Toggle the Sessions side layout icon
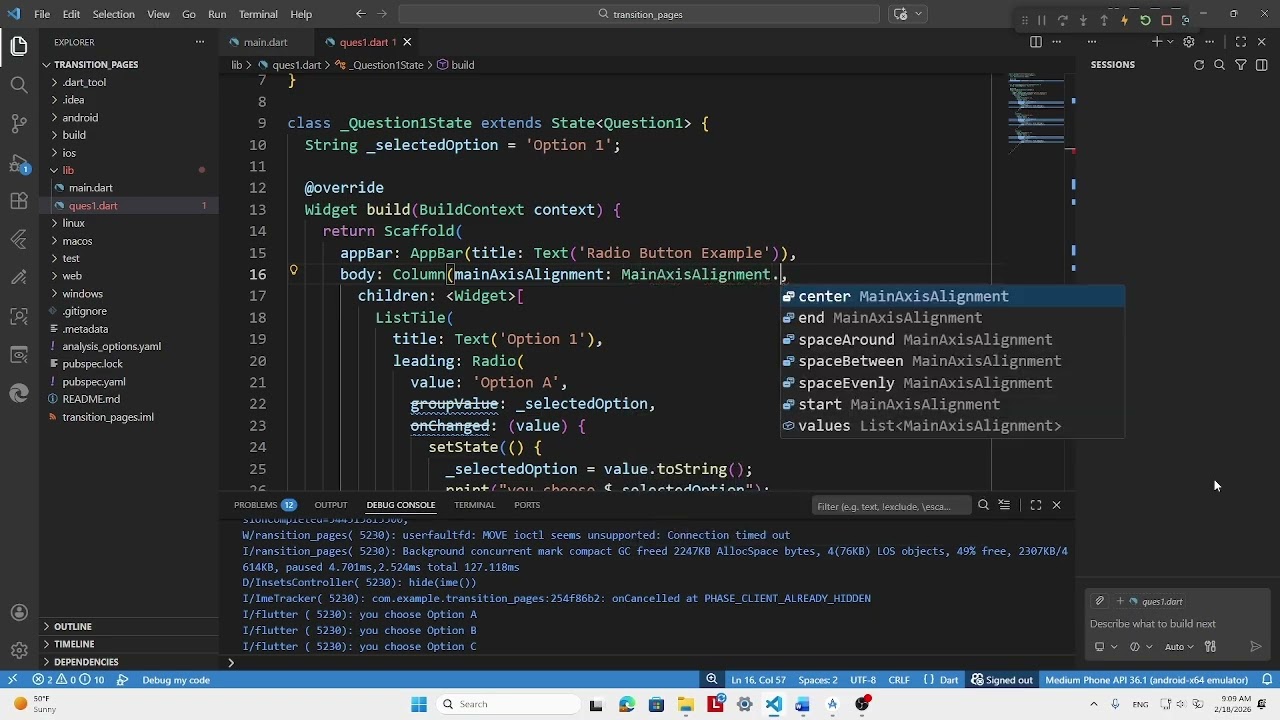This screenshot has width=1280, height=720. 1262,65
